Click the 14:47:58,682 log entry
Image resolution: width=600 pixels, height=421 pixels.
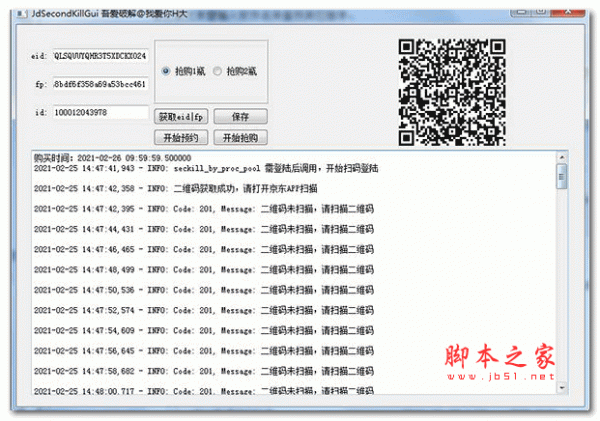(204, 371)
